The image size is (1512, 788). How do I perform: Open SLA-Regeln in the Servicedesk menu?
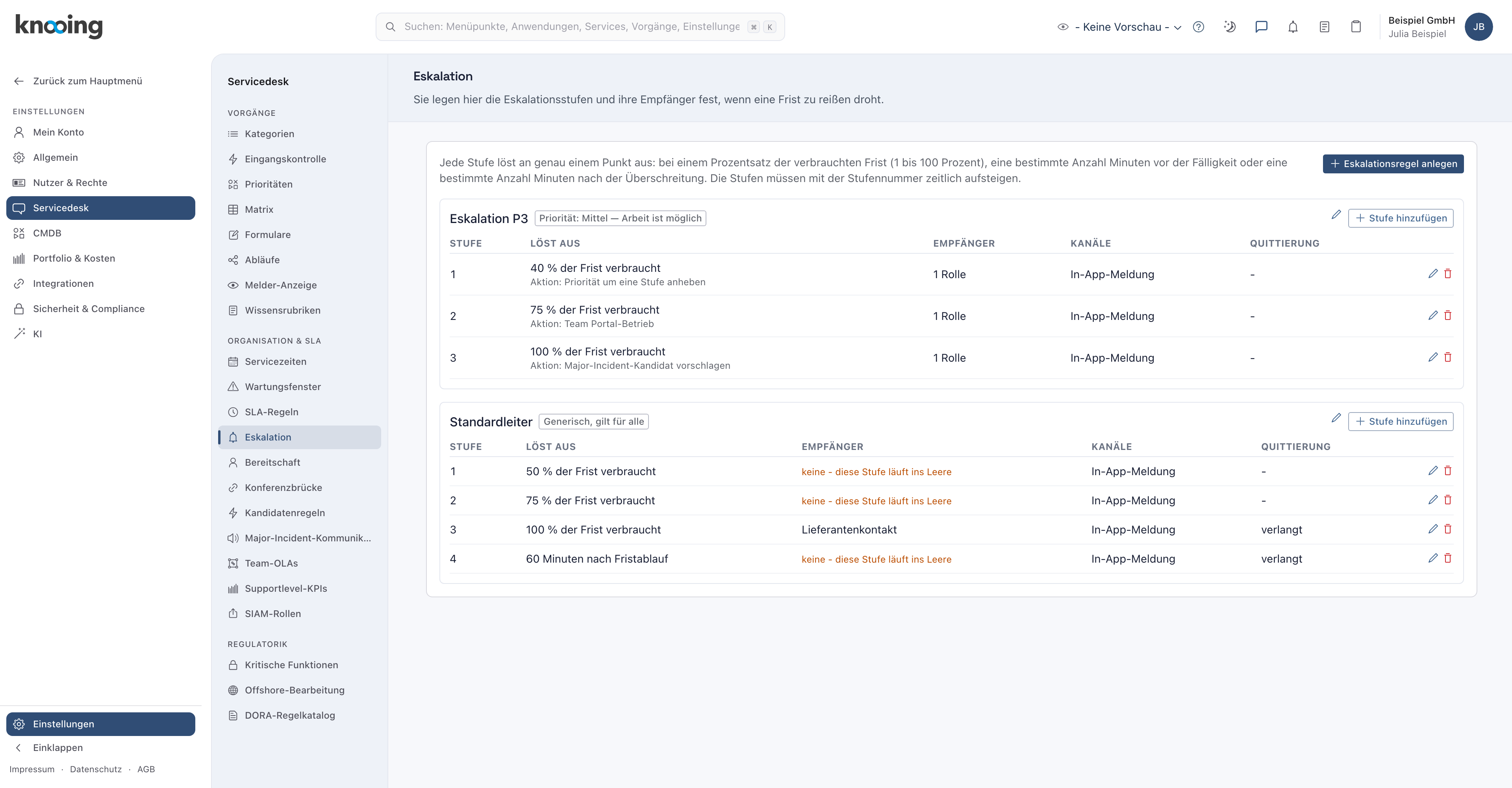click(271, 412)
